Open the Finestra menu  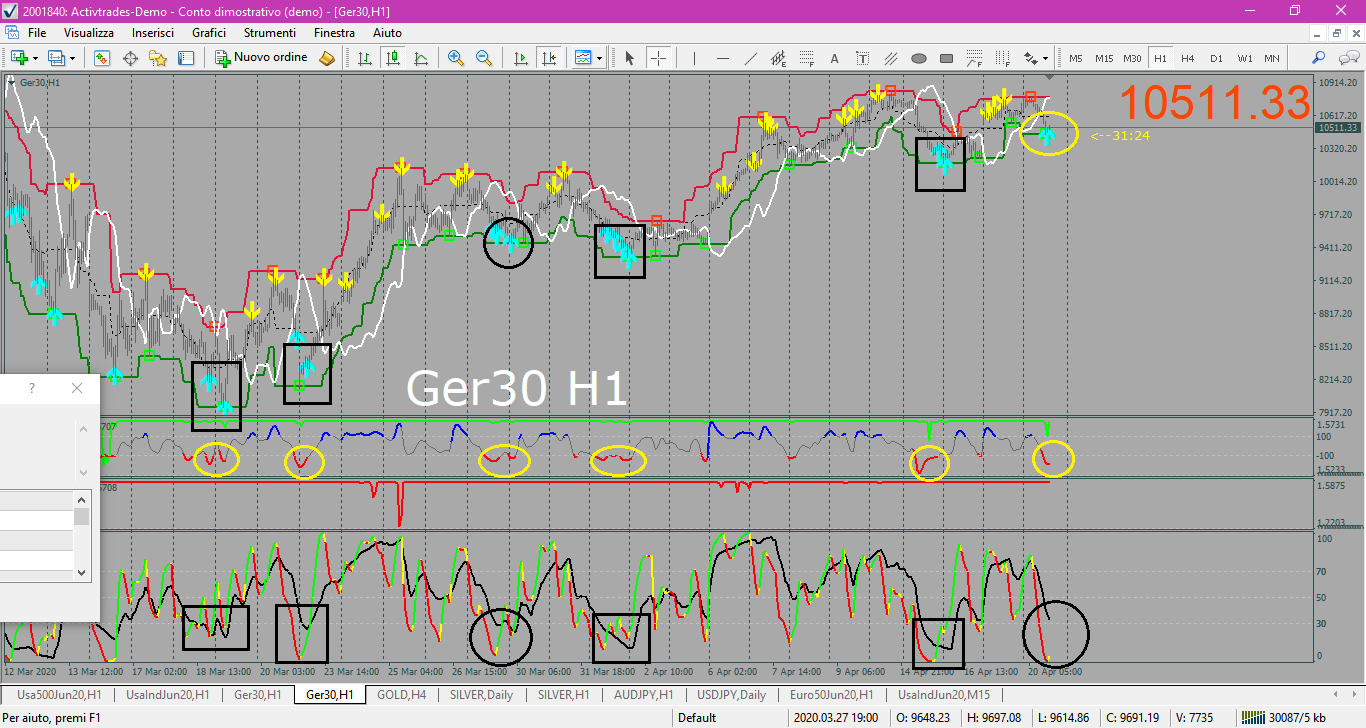tap(334, 33)
